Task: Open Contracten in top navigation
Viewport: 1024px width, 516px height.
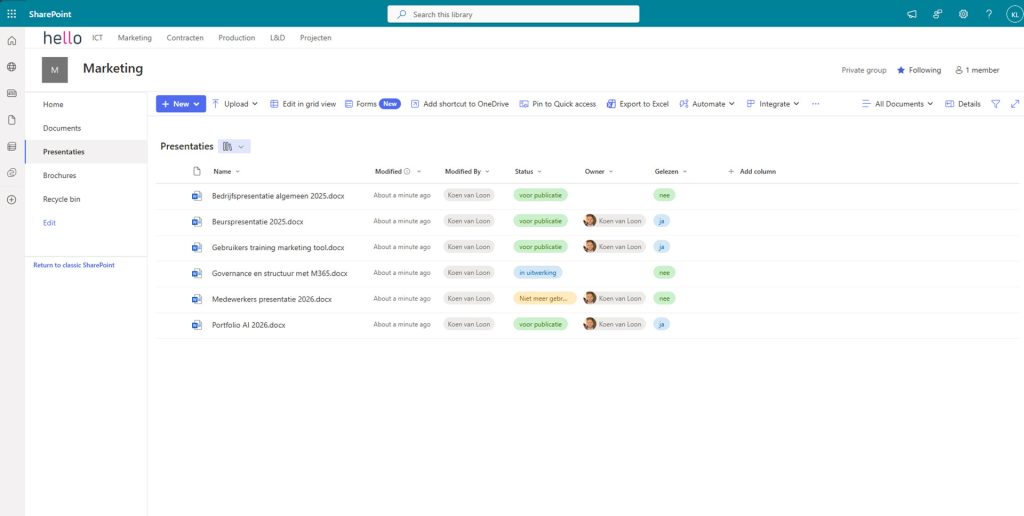Action: click(185, 38)
